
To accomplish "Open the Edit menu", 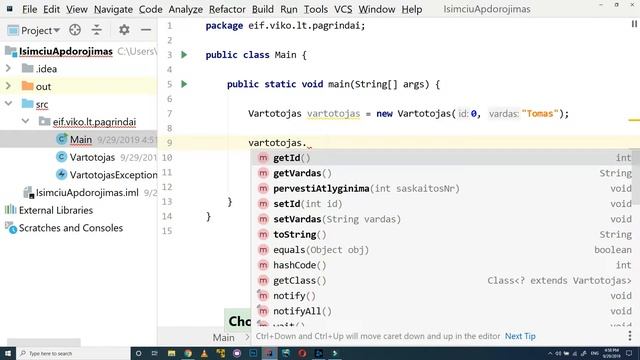I will pyautogui.click(x=51, y=9).
